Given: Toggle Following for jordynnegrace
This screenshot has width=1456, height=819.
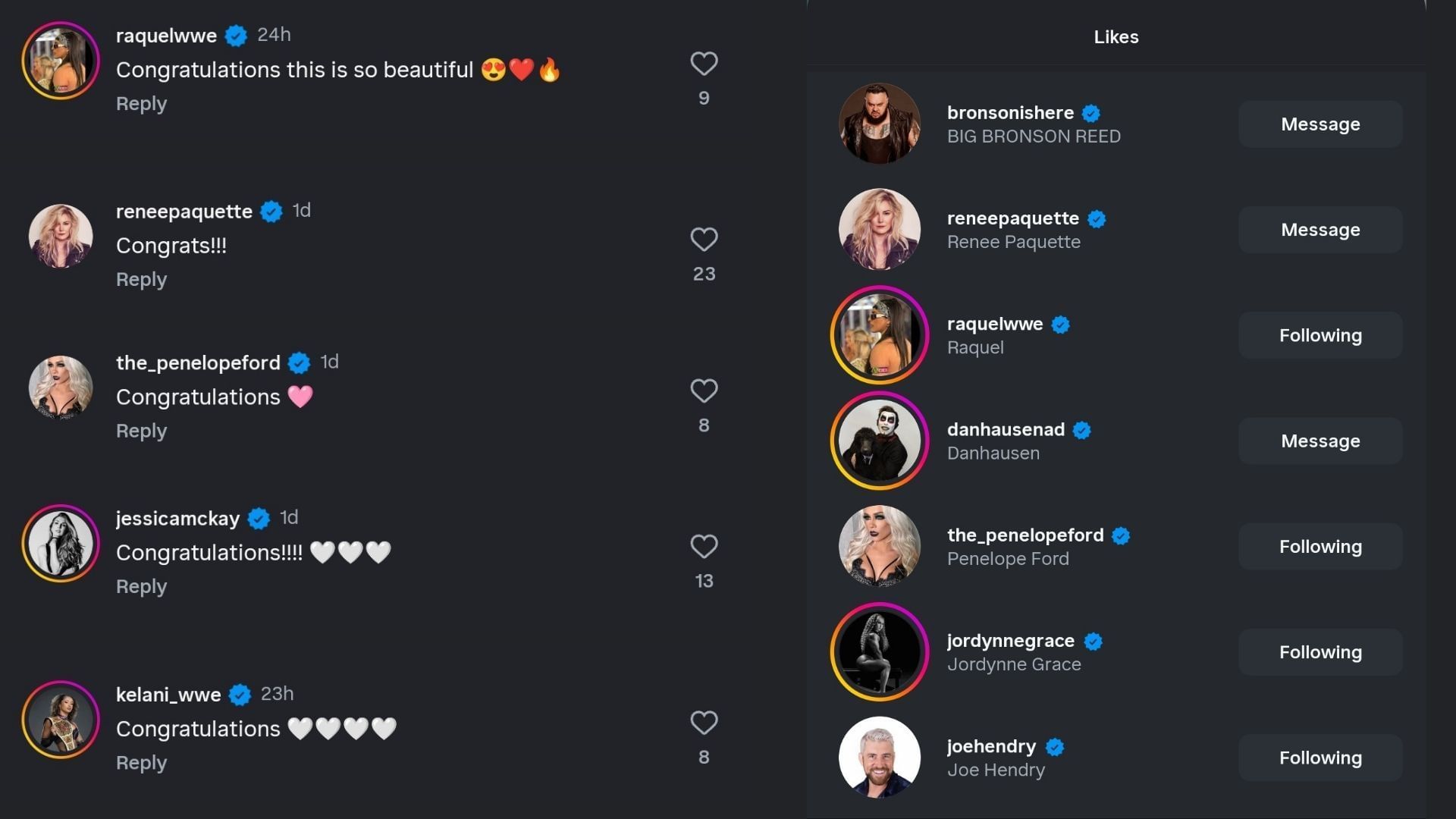Looking at the screenshot, I should (1320, 651).
